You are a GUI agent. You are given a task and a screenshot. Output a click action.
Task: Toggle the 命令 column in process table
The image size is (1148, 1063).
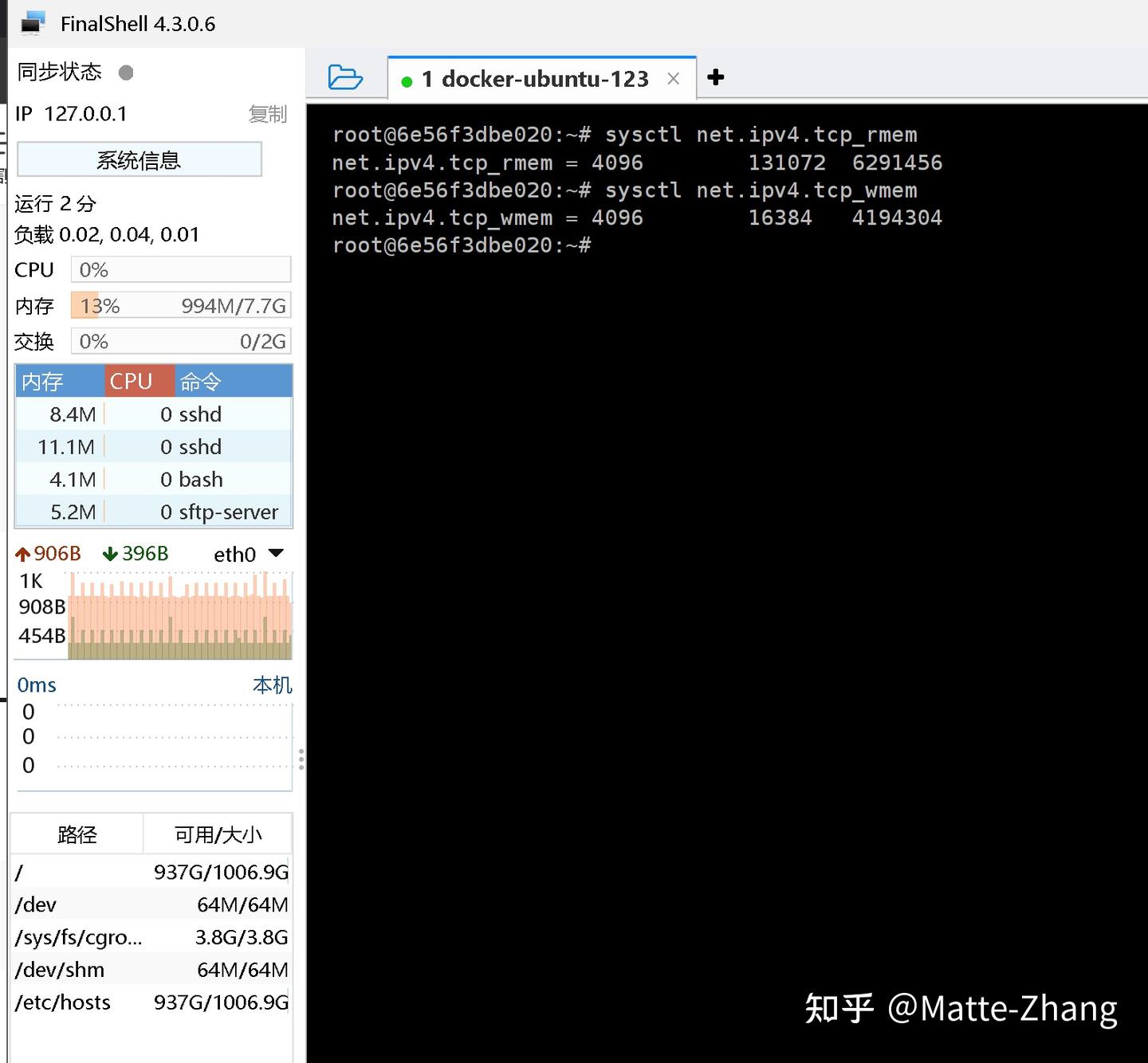199,381
